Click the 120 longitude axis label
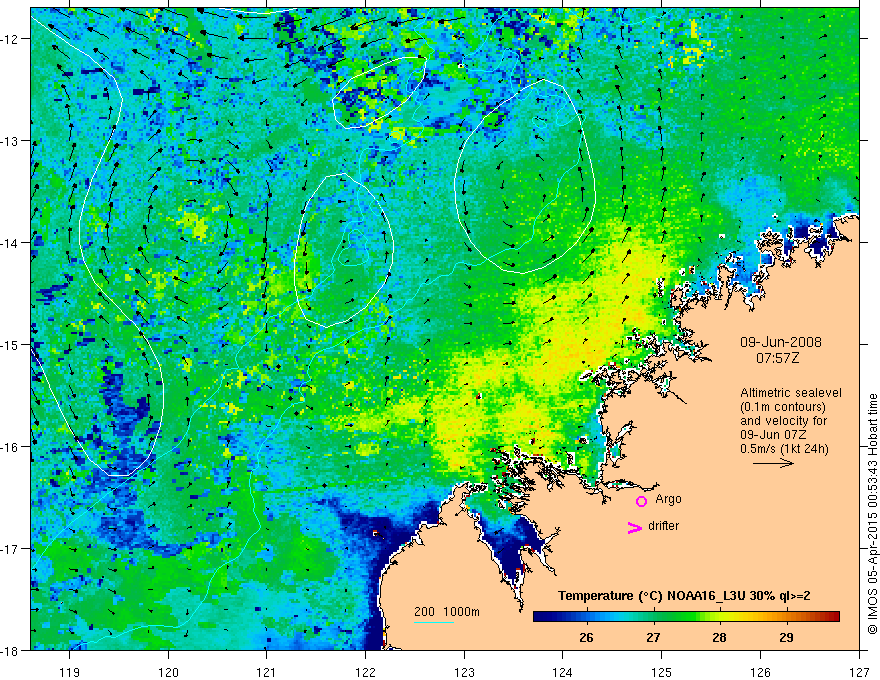This screenshot has width=880, height=680. 168,672
